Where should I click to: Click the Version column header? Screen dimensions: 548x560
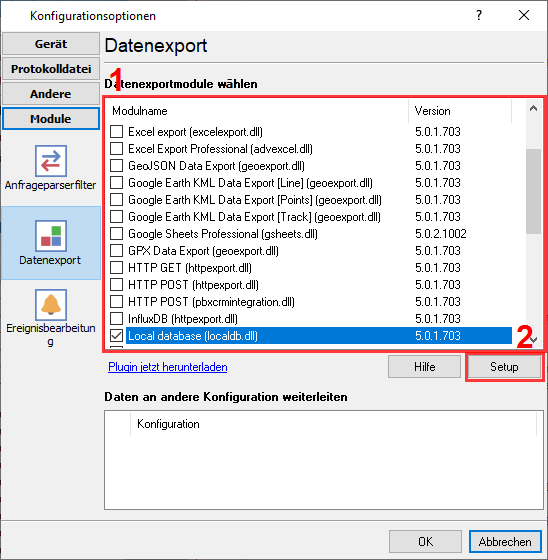point(460,111)
